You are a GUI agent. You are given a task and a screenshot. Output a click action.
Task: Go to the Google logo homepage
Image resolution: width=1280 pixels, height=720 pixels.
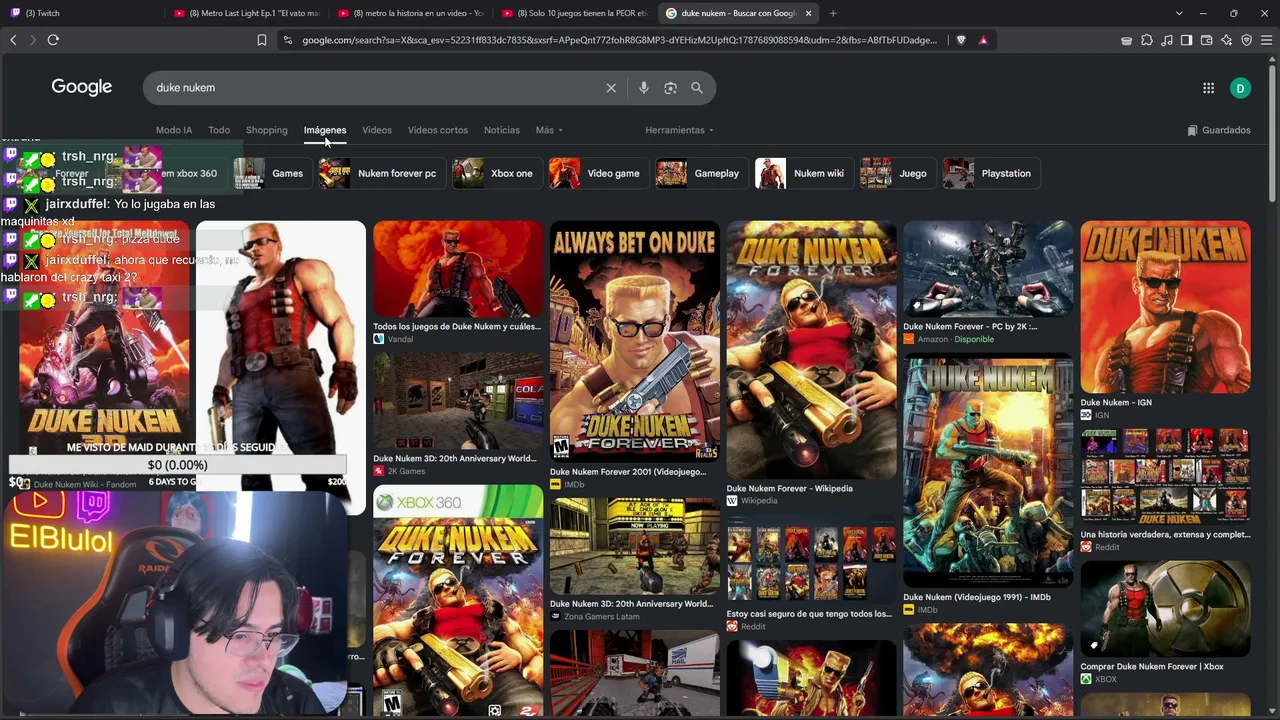coord(82,87)
